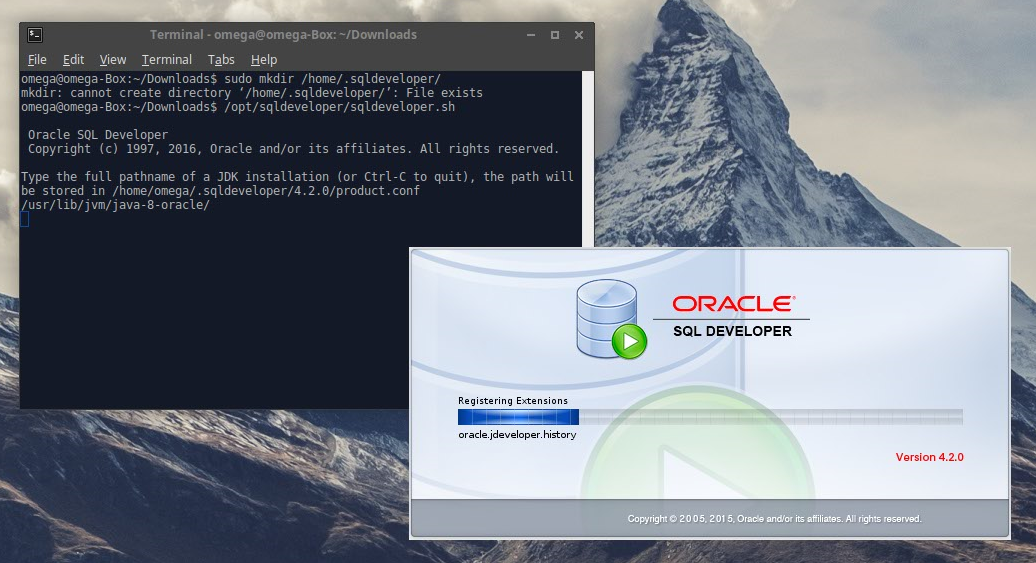Open the File menu in Terminal

coord(37,60)
